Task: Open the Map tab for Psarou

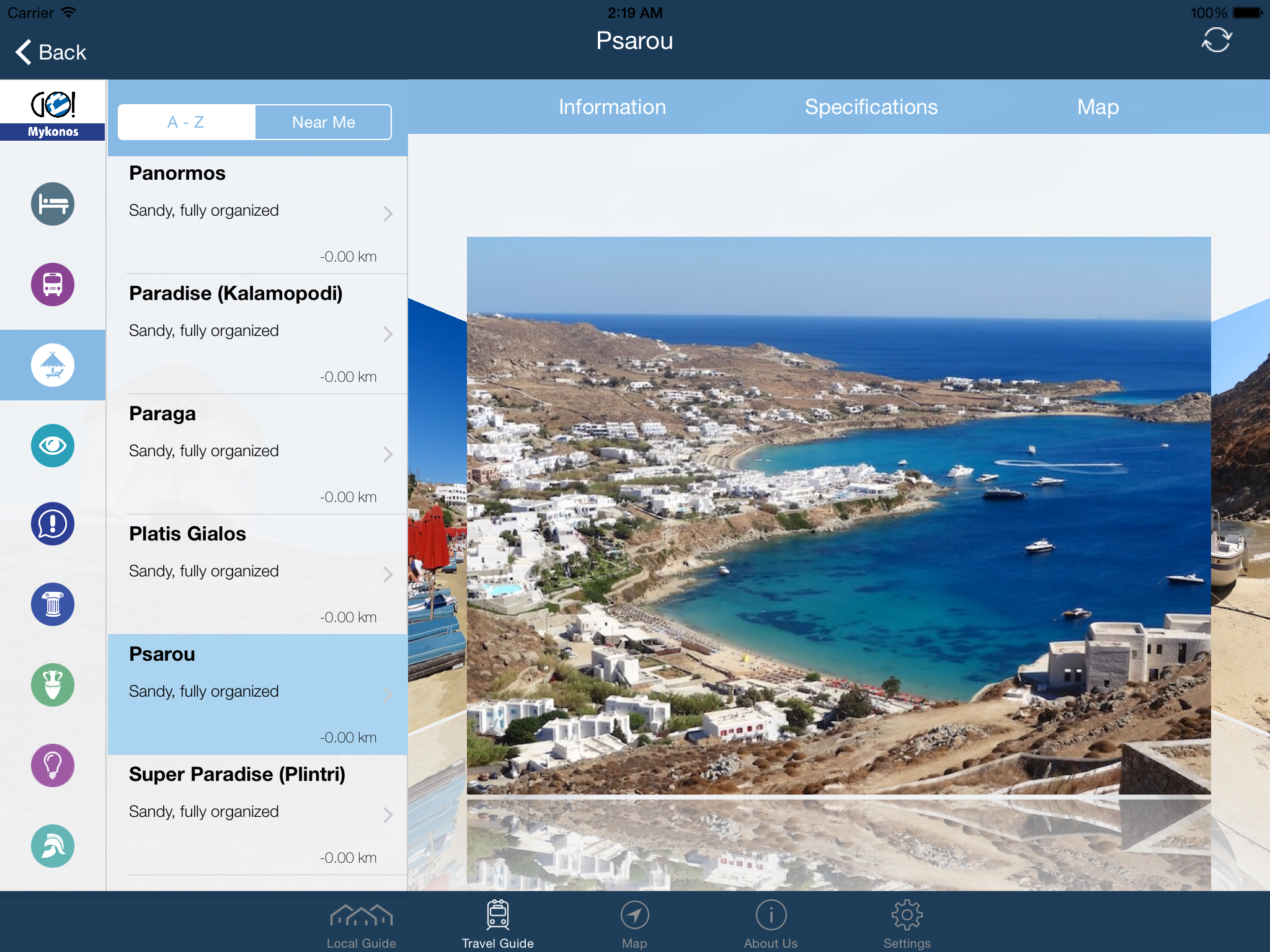Action: coord(1098,107)
